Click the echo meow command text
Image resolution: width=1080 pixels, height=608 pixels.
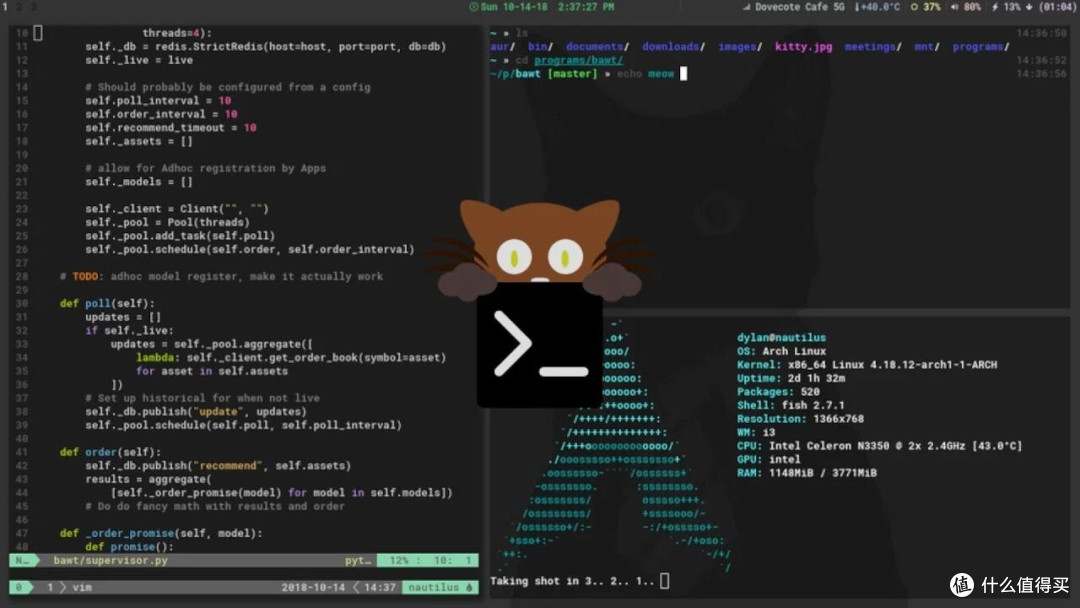pyautogui.click(x=645, y=74)
